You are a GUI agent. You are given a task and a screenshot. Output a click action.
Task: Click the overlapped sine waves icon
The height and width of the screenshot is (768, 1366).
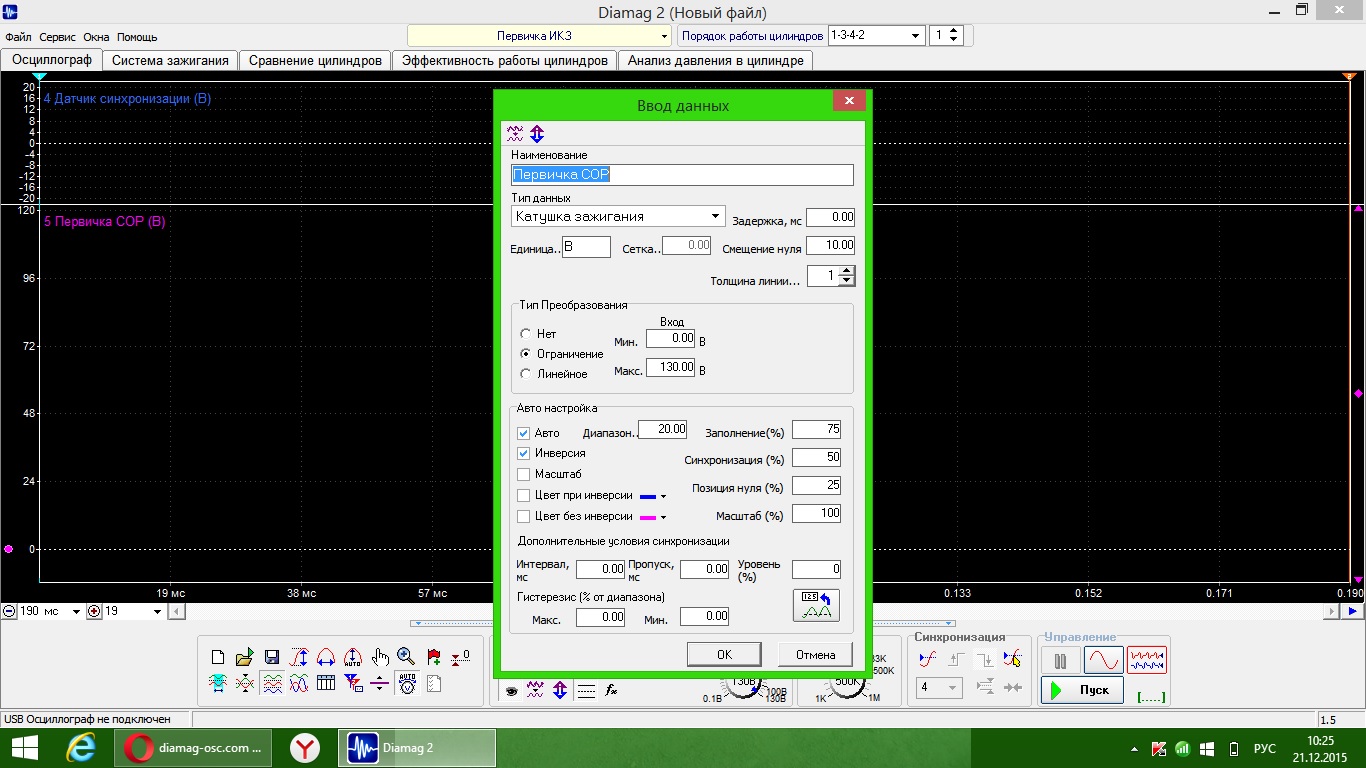click(x=299, y=683)
